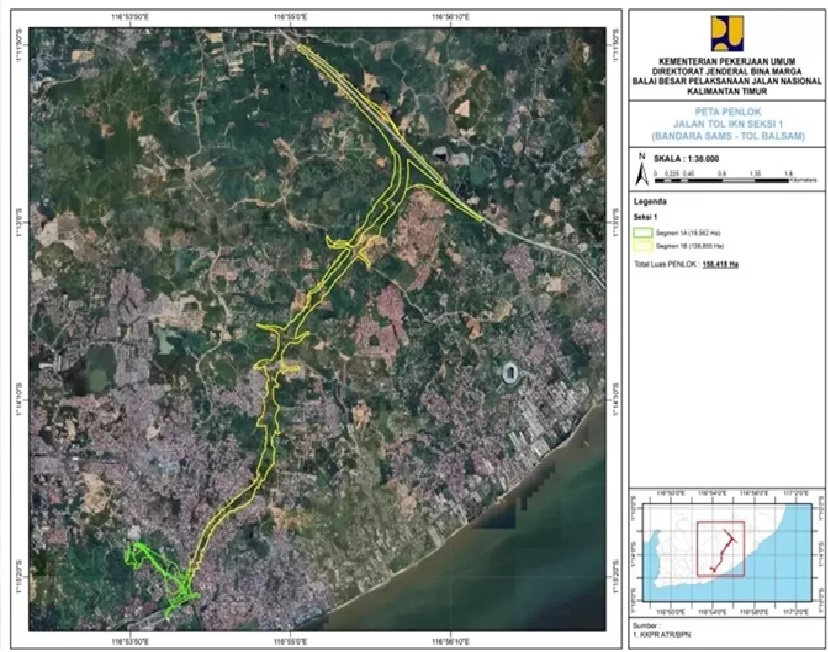Click the Seksi 1 legend subheading

tap(644, 216)
